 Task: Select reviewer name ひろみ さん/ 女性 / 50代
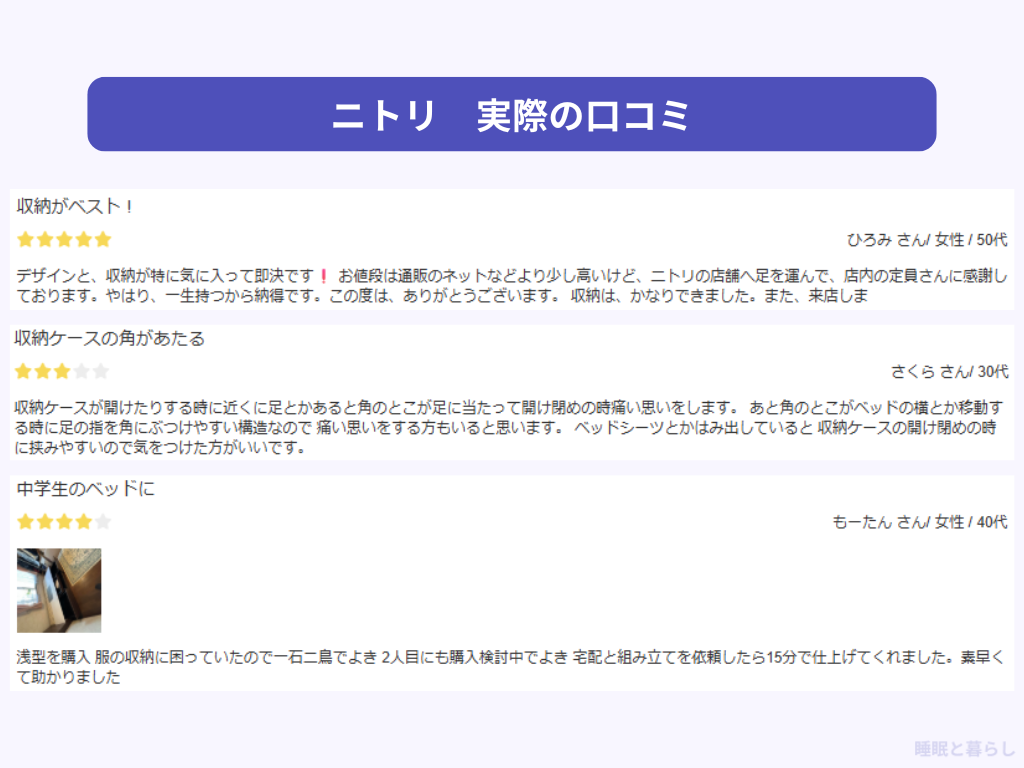(927, 240)
